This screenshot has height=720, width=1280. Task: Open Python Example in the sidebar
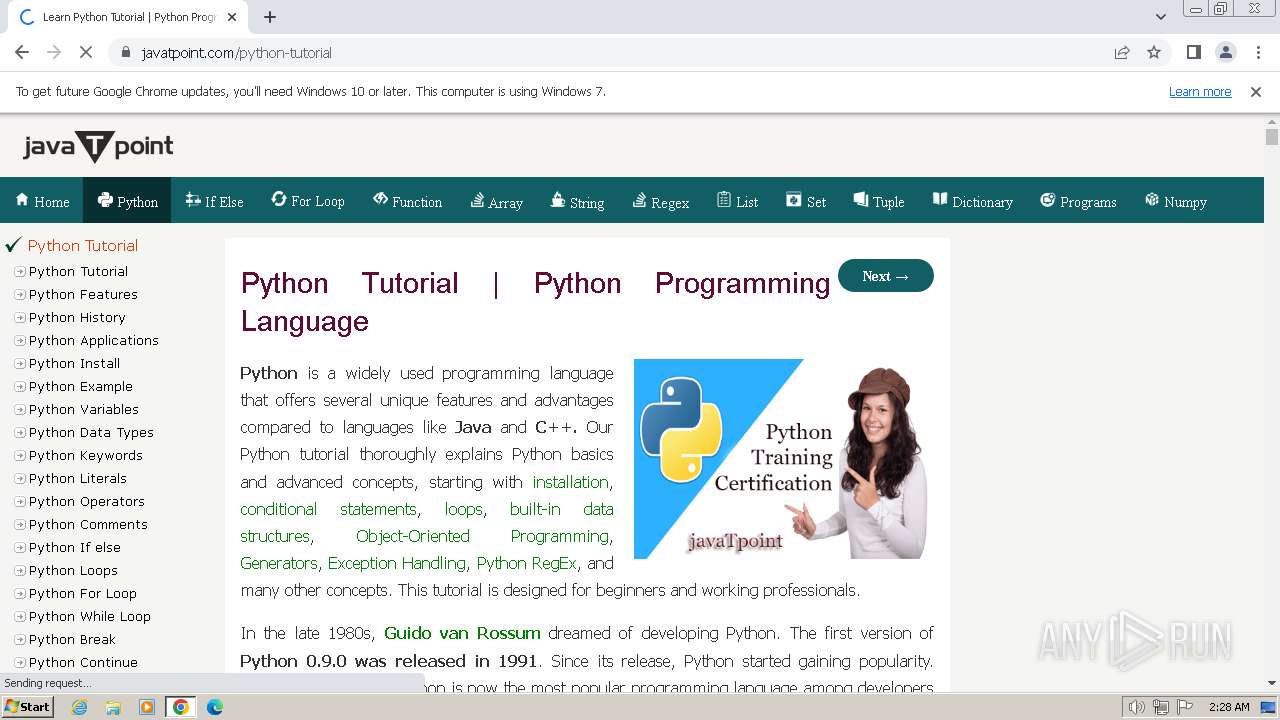tap(81, 387)
